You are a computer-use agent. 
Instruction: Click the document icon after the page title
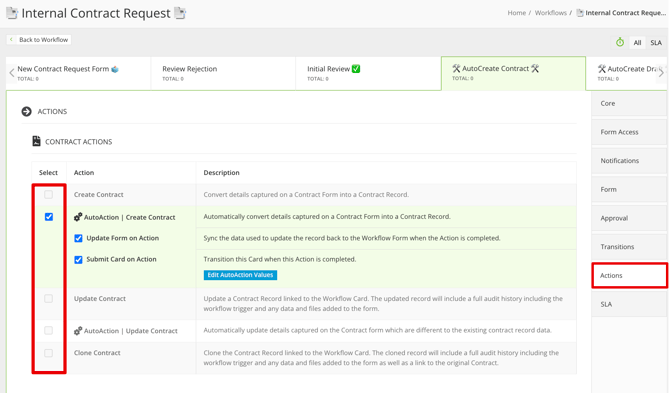pyautogui.click(x=181, y=13)
